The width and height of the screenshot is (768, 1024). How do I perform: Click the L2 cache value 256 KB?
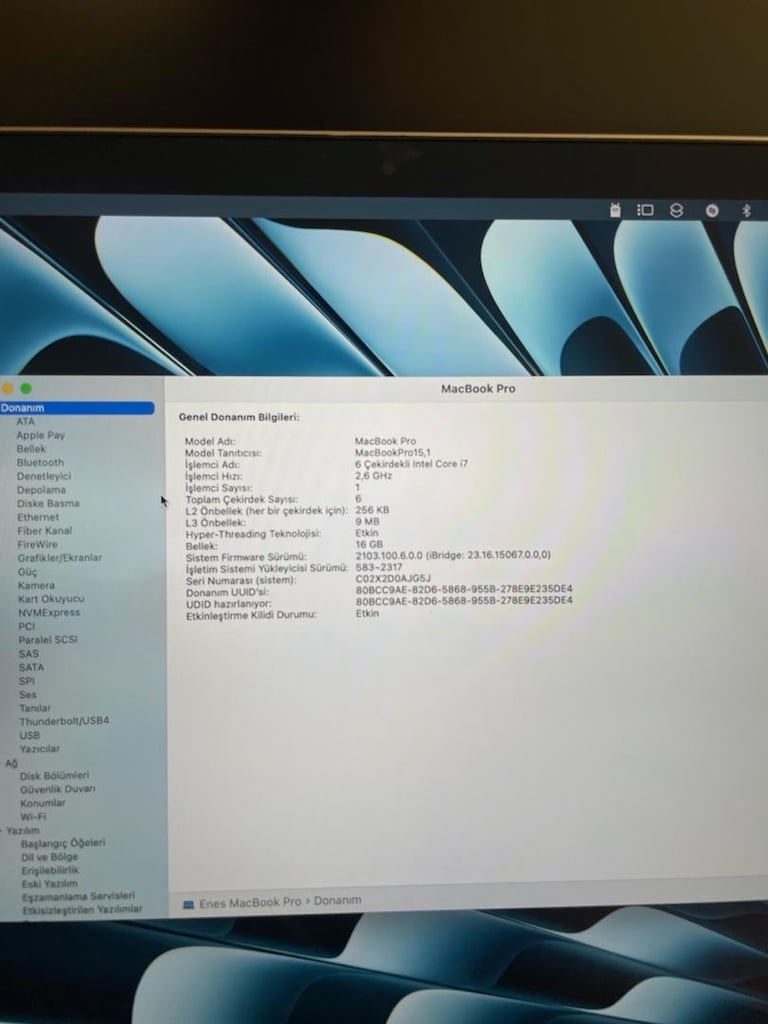tap(372, 510)
